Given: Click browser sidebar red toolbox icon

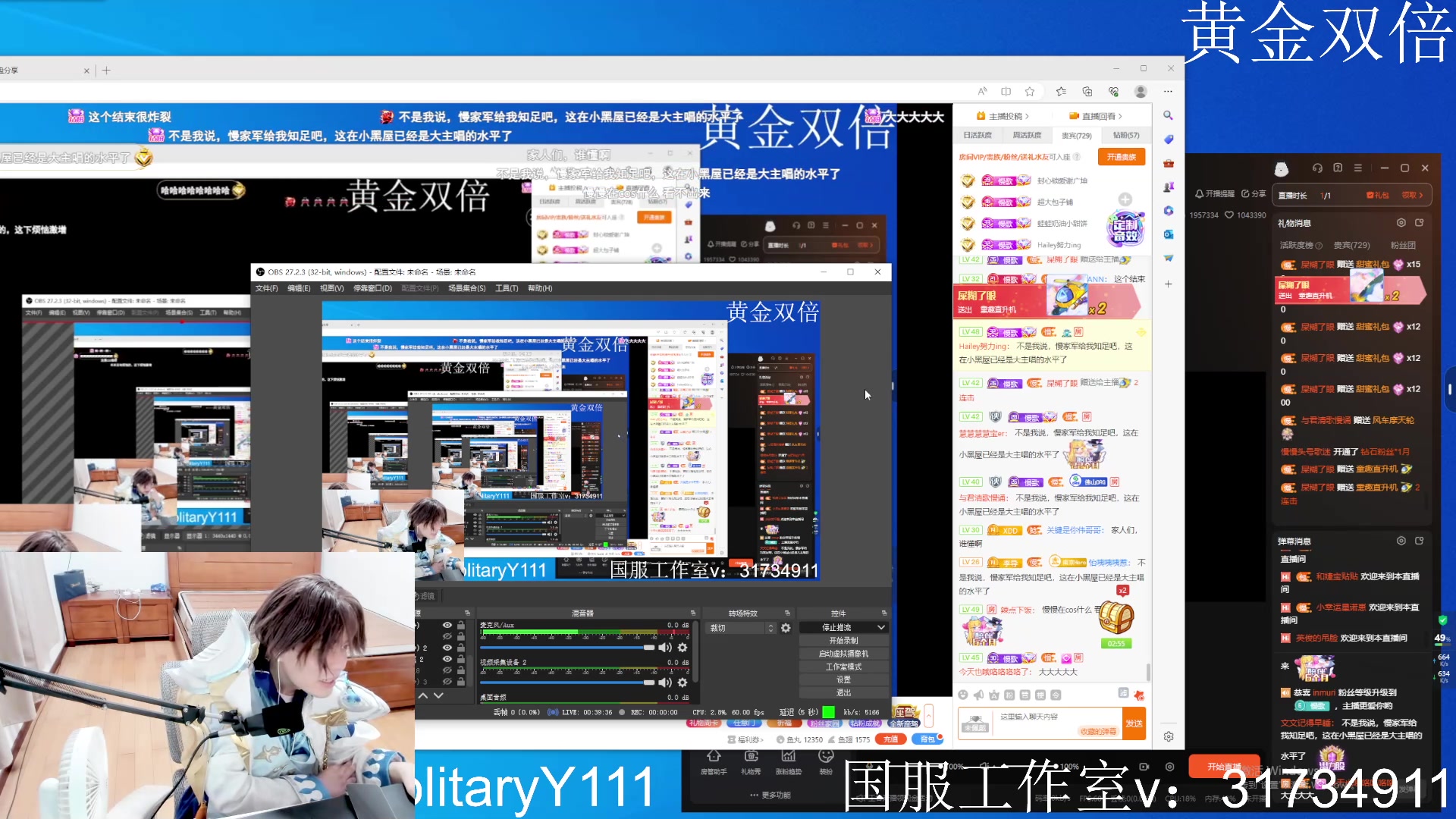Looking at the screenshot, I should (1168, 163).
